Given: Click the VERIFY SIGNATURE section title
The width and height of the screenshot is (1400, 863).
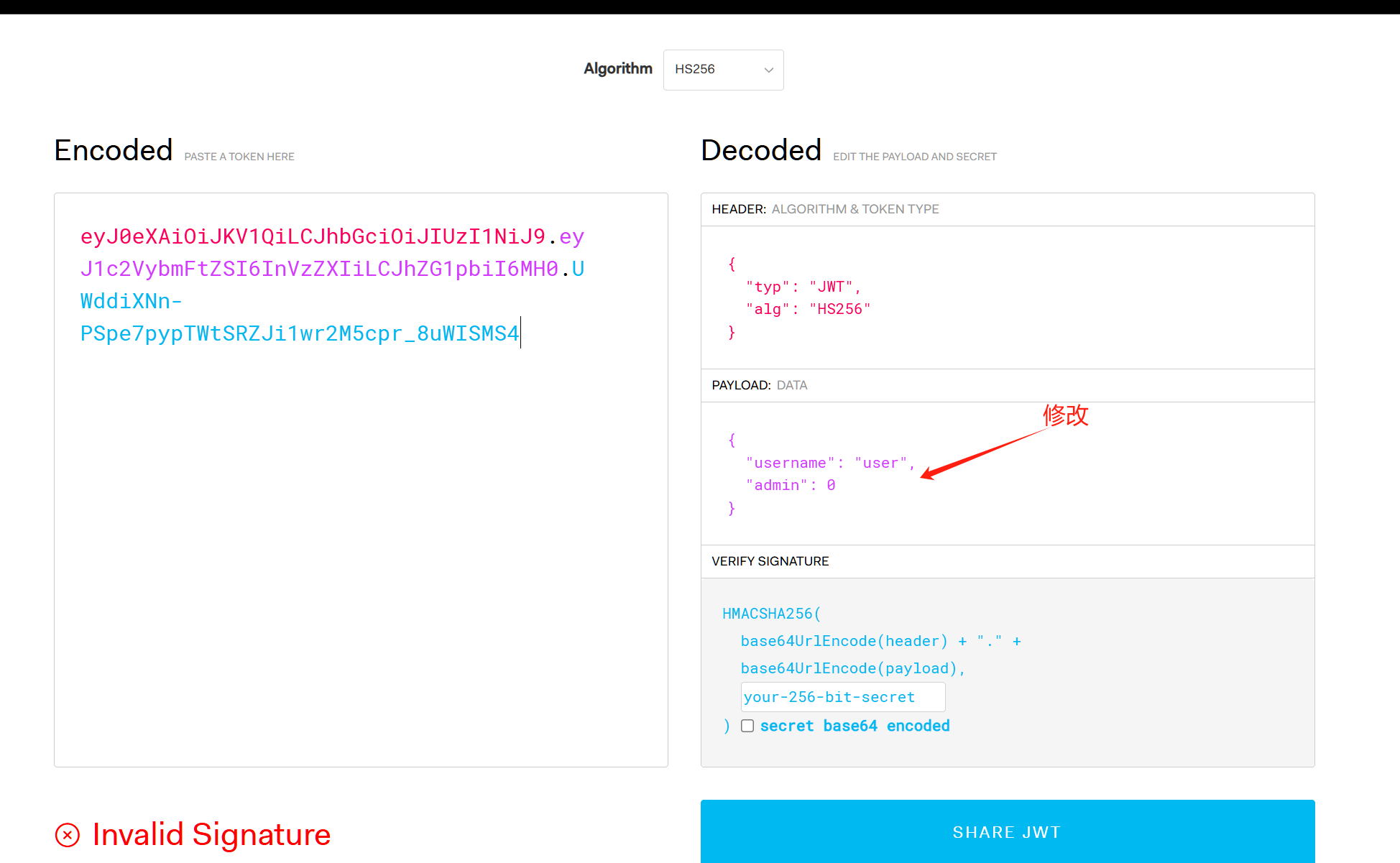Looking at the screenshot, I should coord(770,561).
